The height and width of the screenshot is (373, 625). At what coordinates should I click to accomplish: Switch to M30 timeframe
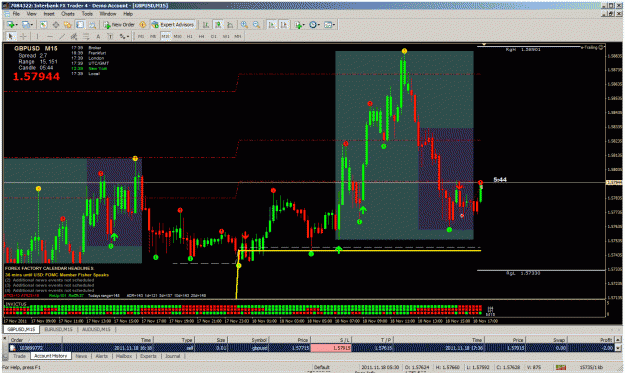tap(177, 36)
